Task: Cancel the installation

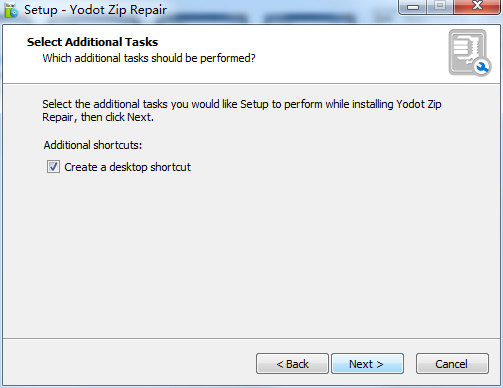Action: coord(452,364)
